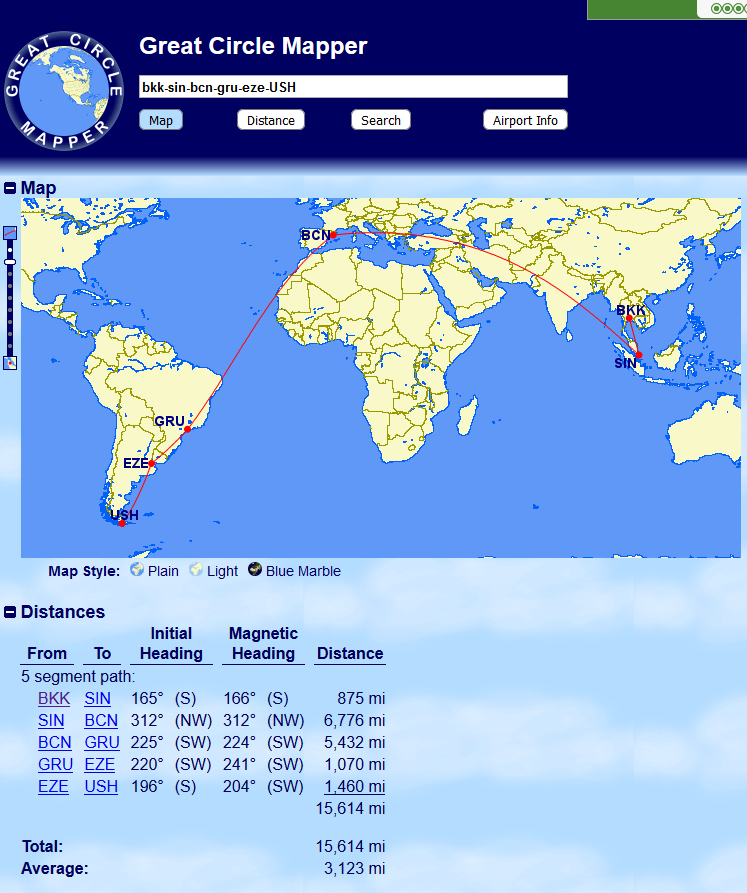Click the Initial Heading column header
The height and width of the screenshot is (893, 747).
point(171,644)
